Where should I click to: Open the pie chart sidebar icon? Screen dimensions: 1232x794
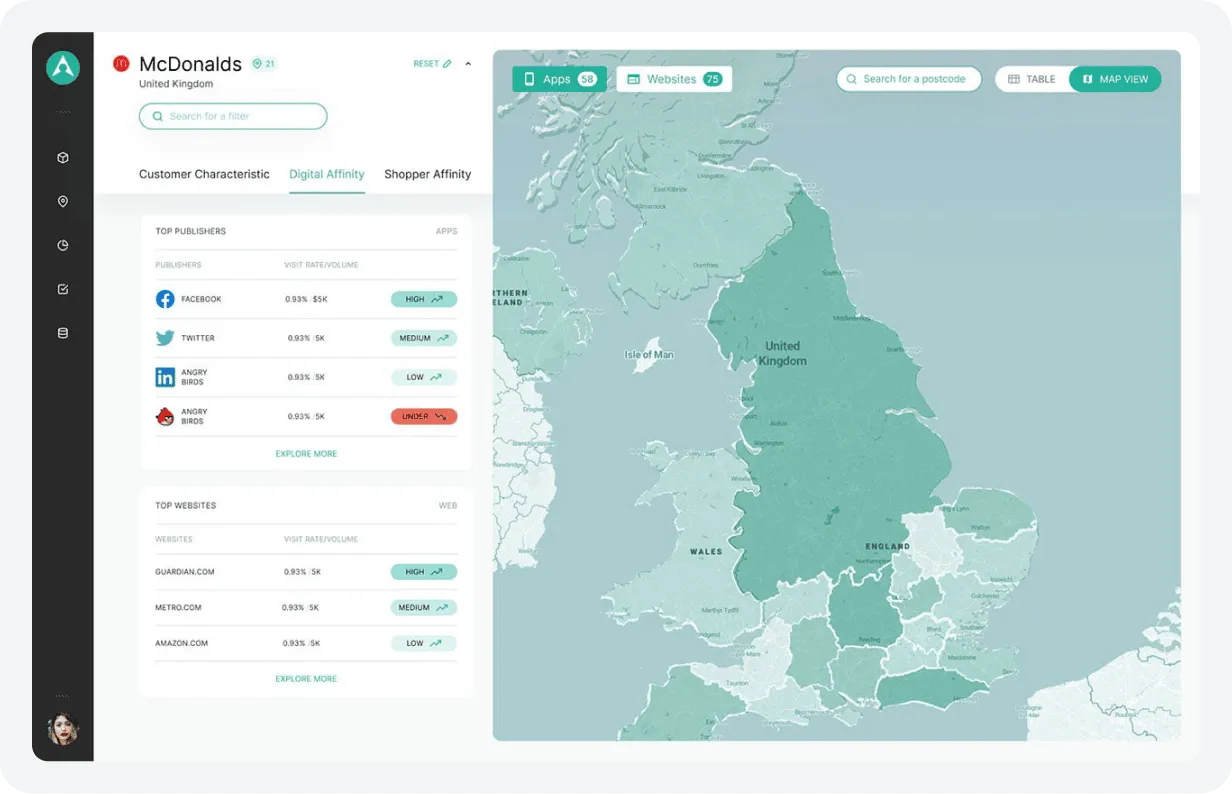click(x=63, y=245)
